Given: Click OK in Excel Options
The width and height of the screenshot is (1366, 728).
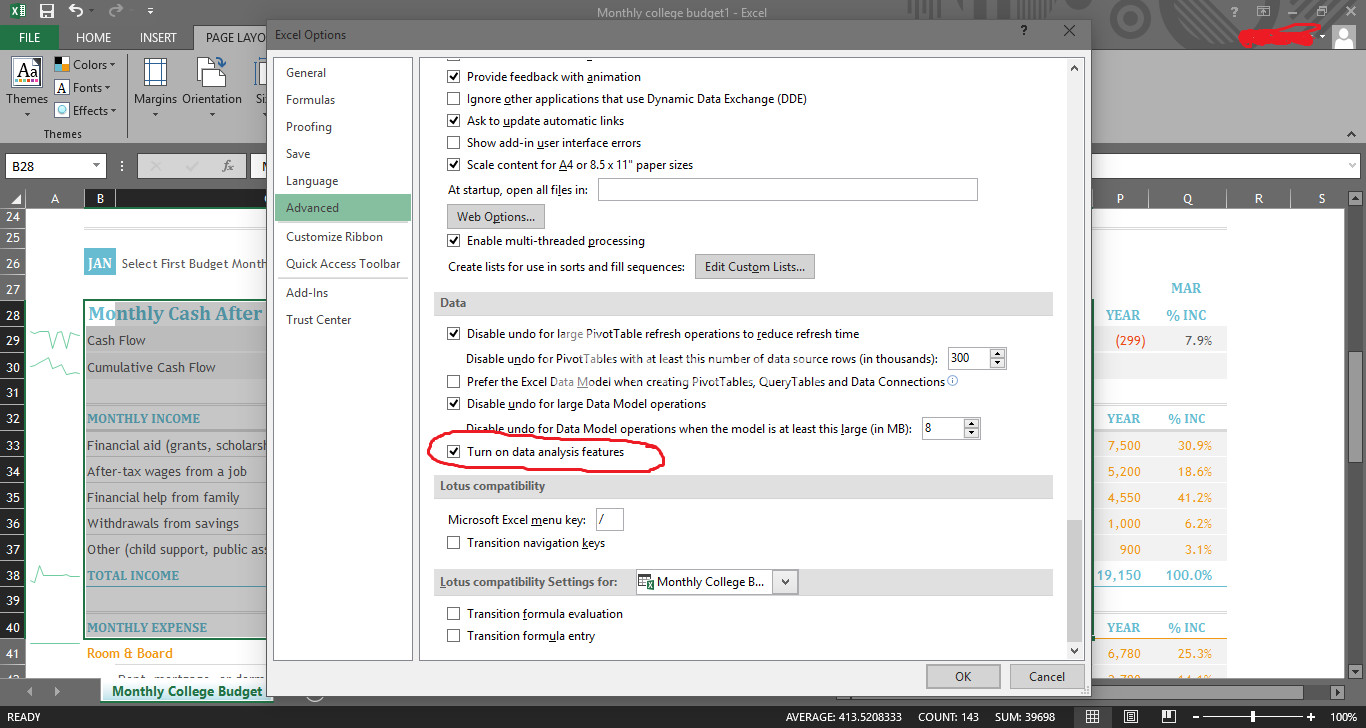Looking at the screenshot, I should pos(963,677).
